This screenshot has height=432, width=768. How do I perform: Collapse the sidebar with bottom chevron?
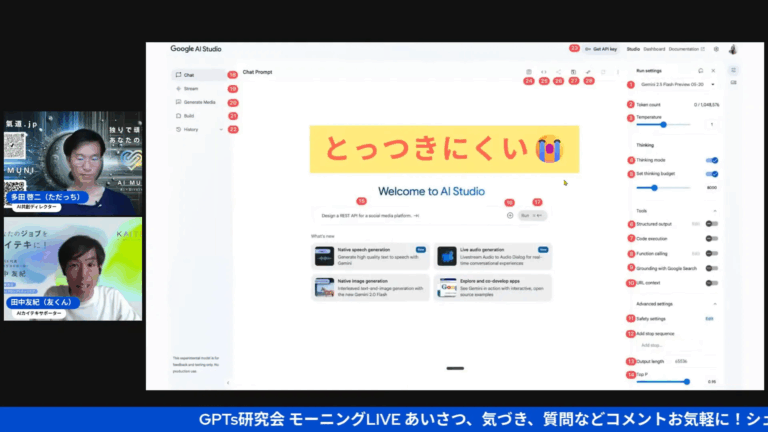coord(228,383)
